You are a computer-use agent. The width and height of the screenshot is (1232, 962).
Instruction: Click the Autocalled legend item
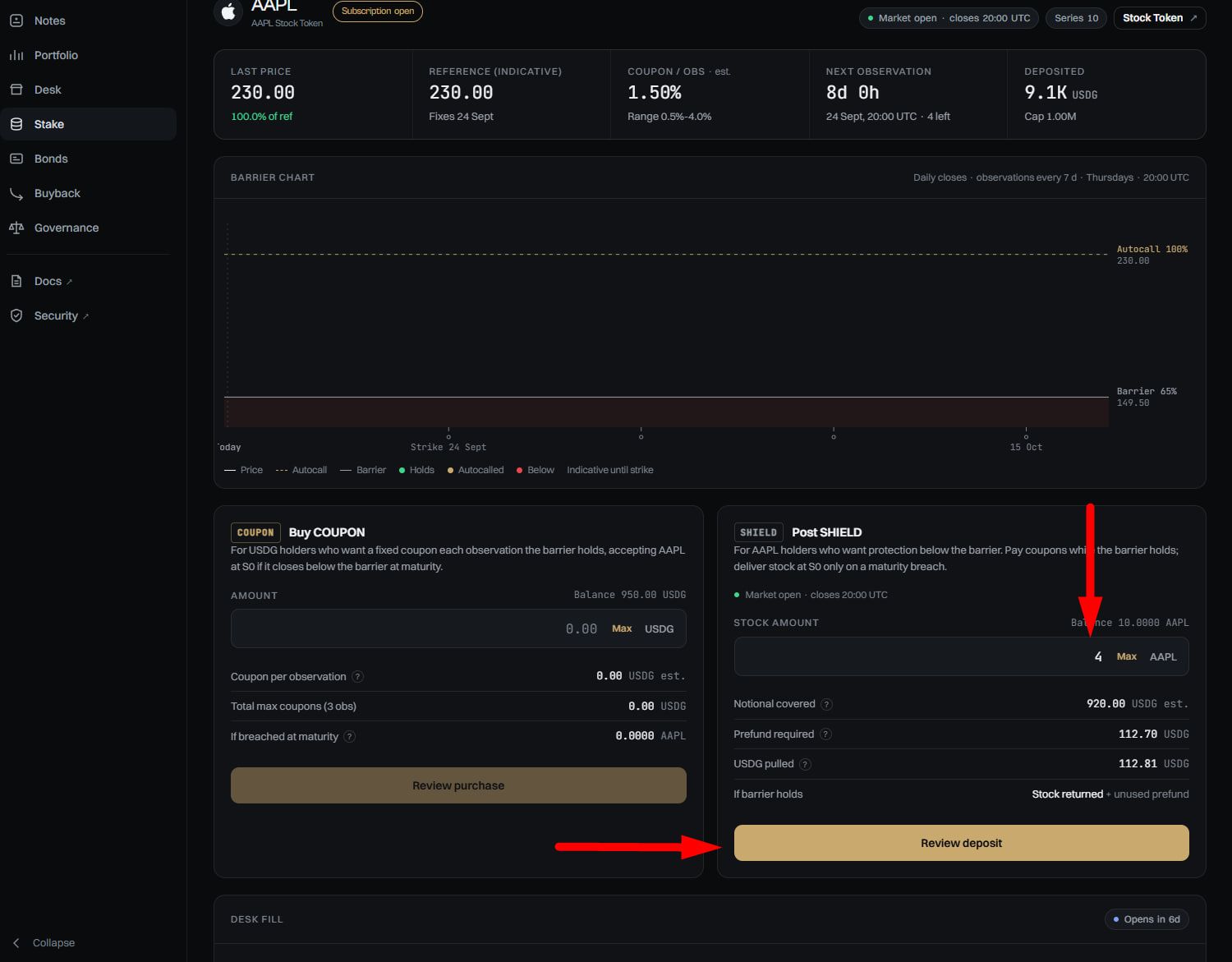click(476, 470)
